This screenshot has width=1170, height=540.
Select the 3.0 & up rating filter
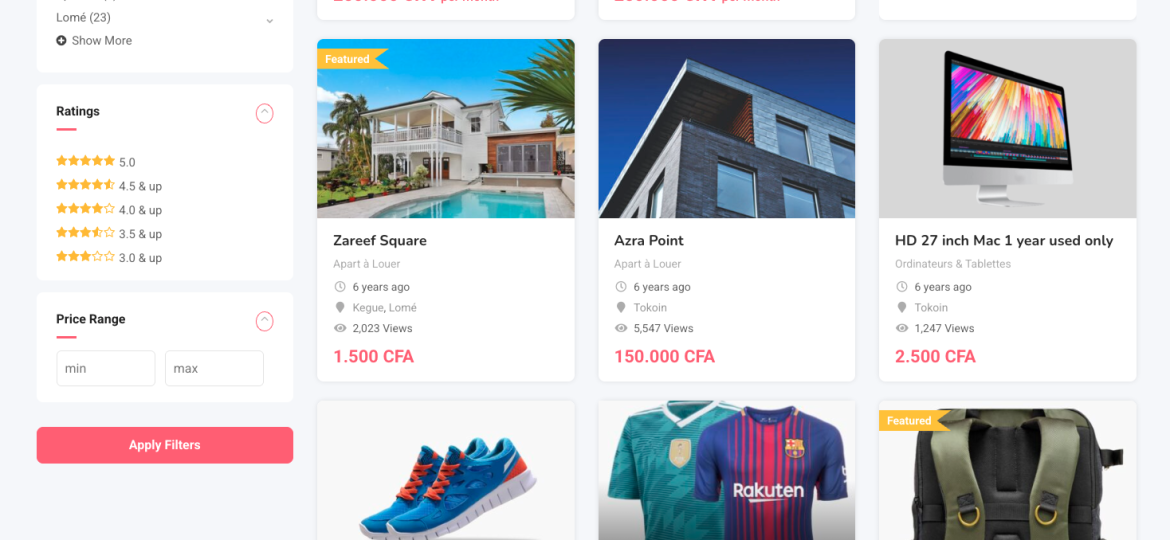(x=109, y=257)
